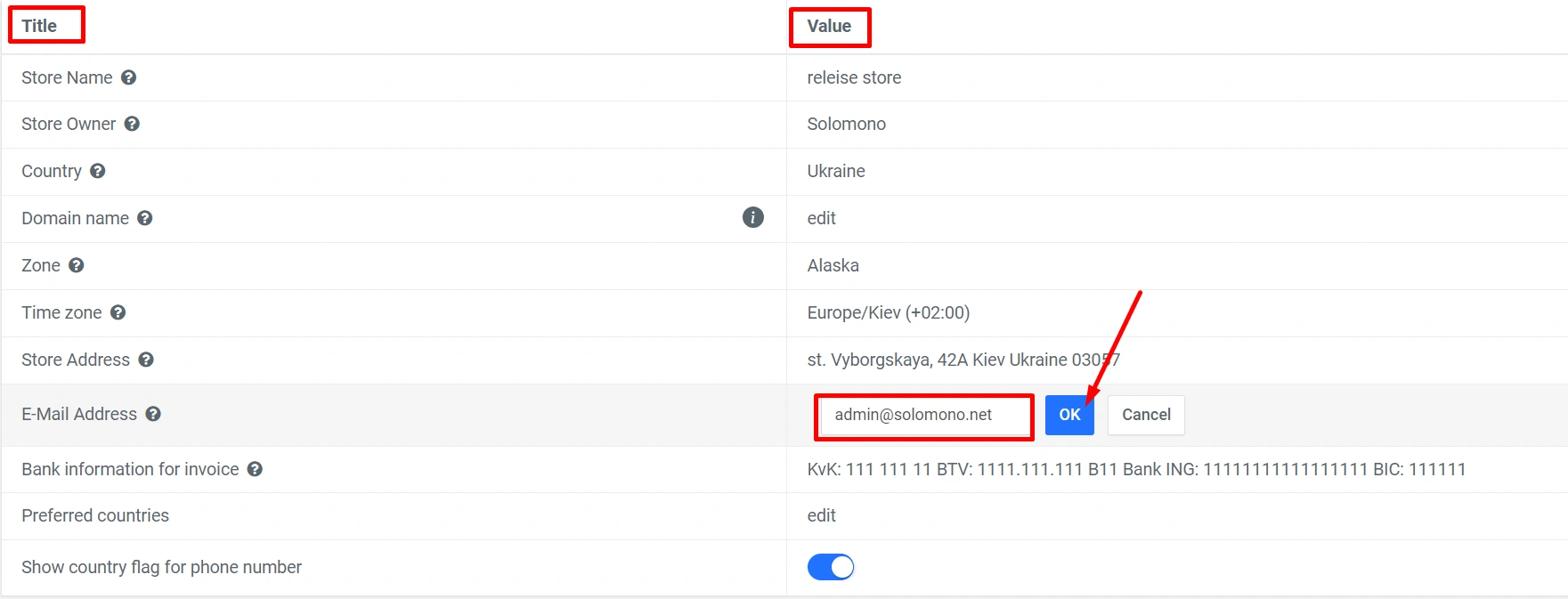
Task: Click the admin@solomono.net email input field
Action: [x=923, y=416]
